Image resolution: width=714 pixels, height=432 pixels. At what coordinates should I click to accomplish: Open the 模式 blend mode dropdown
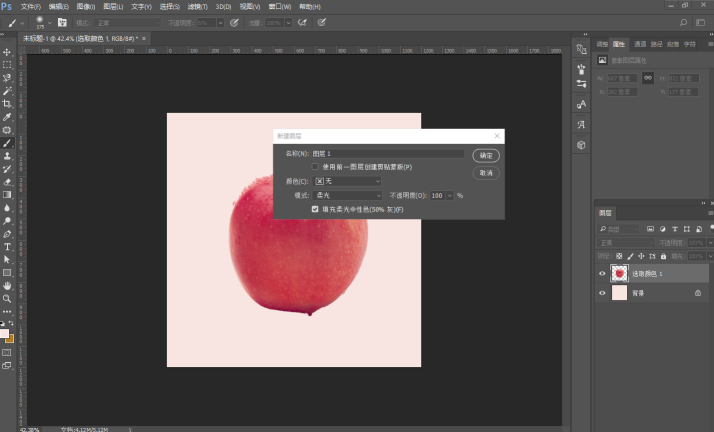click(347, 195)
